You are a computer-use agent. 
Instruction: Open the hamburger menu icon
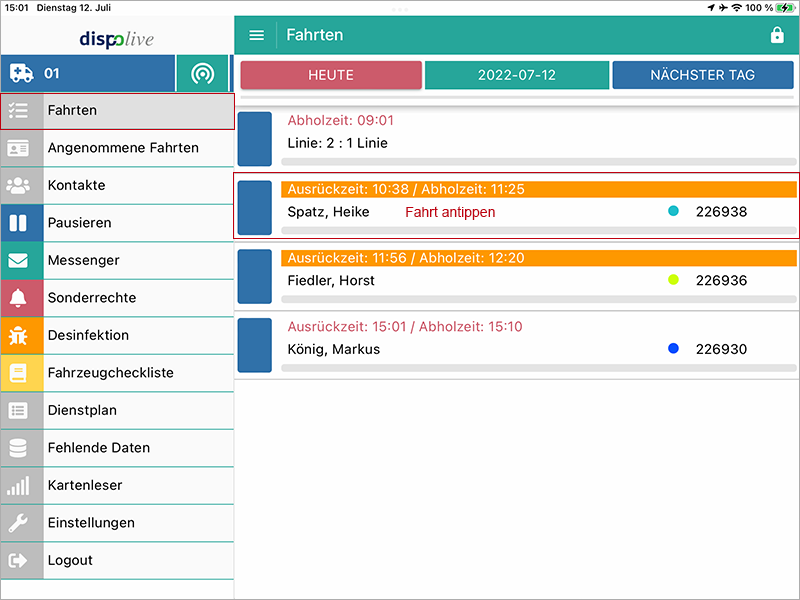point(256,35)
